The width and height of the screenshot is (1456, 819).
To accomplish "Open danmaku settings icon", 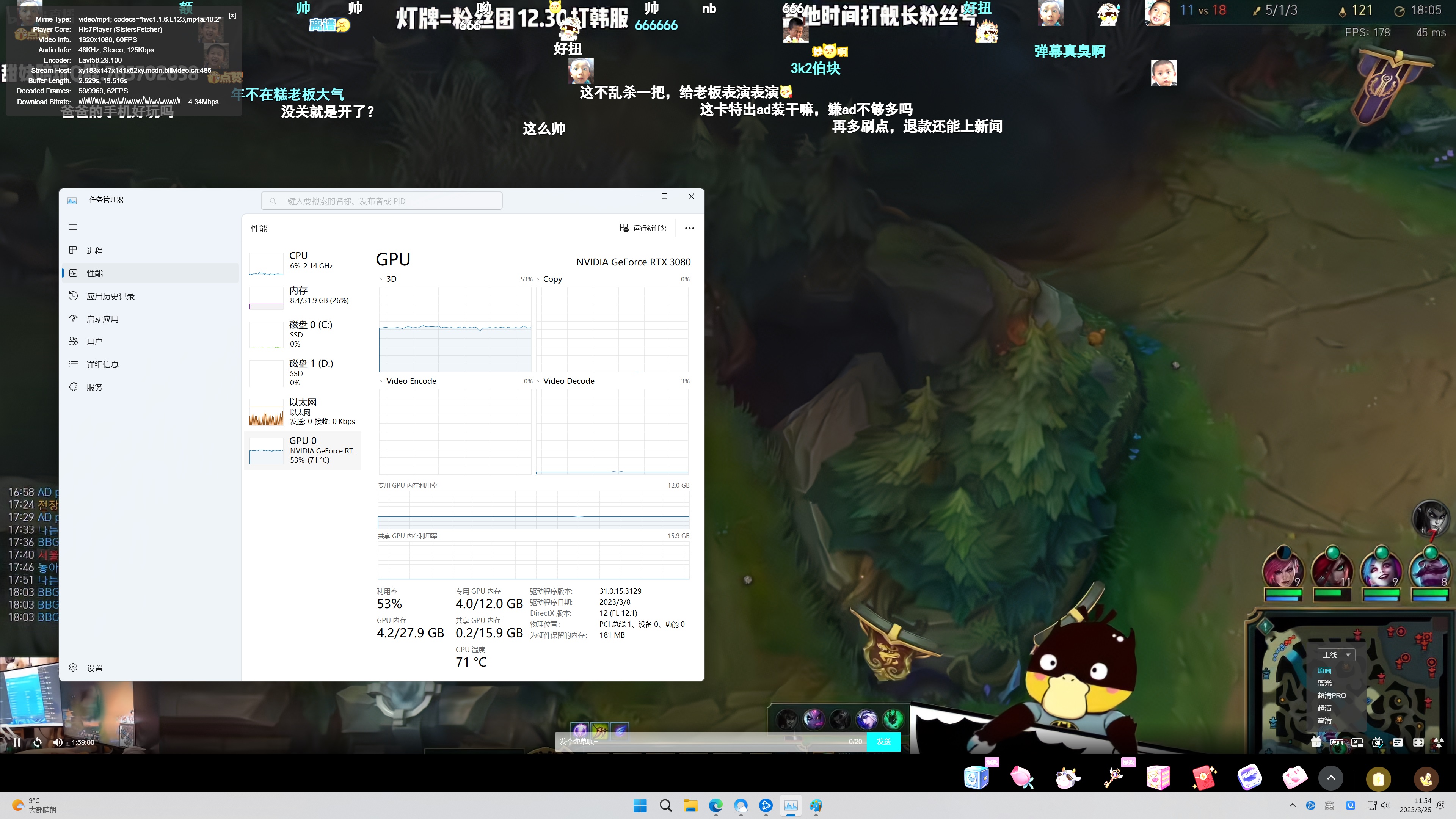I will point(1398,743).
